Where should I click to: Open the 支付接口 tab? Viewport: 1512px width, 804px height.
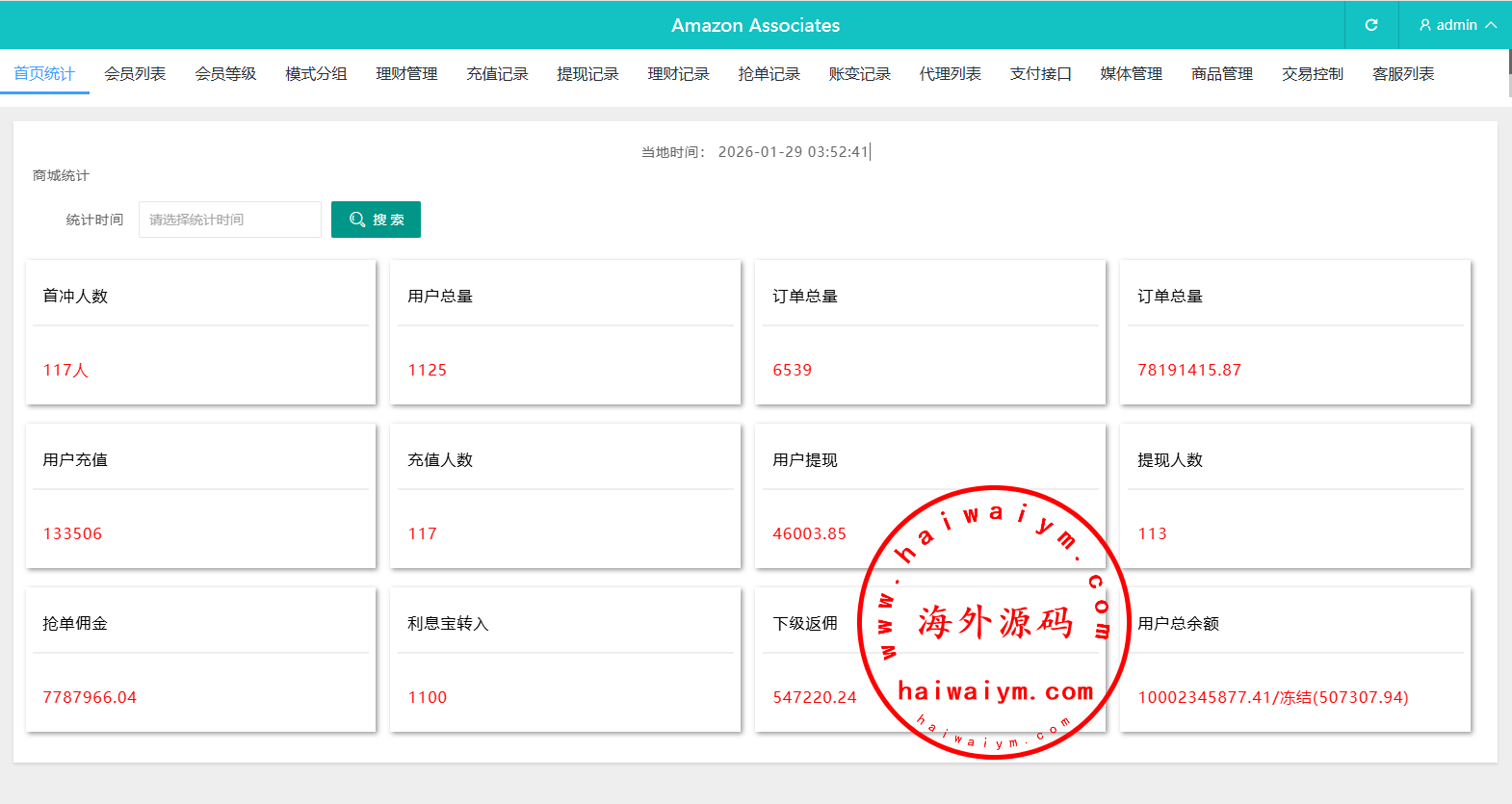tap(1040, 74)
